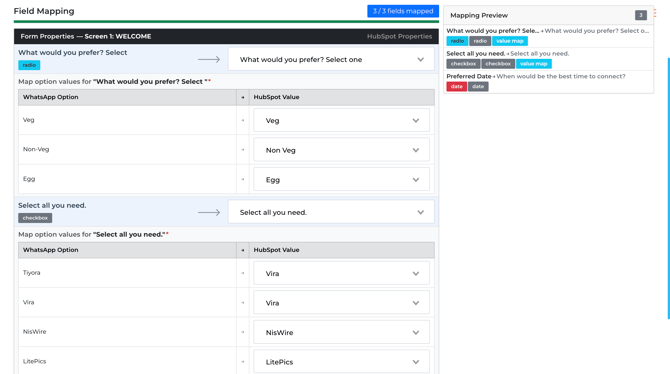Image resolution: width=670 pixels, height=374 pixels.
Task: Click the checkbox tag under 'Select all you need'
Action: [35, 218]
